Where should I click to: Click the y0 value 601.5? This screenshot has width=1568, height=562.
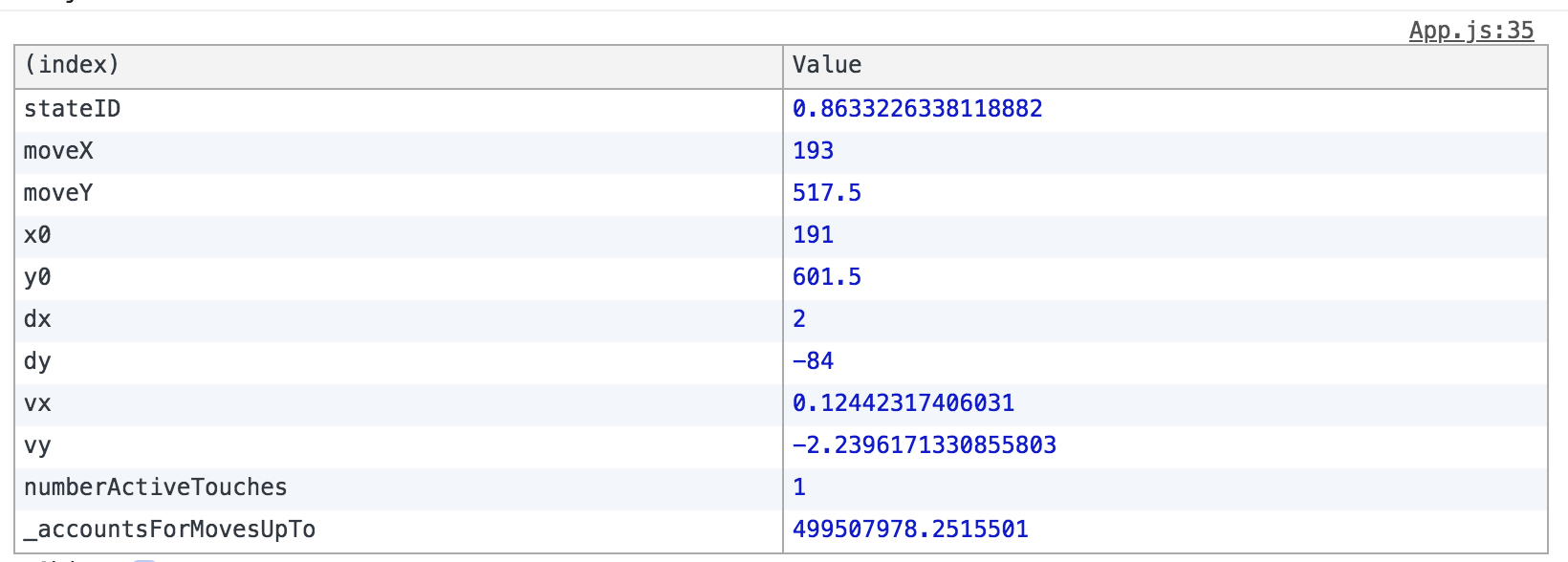pos(827,277)
